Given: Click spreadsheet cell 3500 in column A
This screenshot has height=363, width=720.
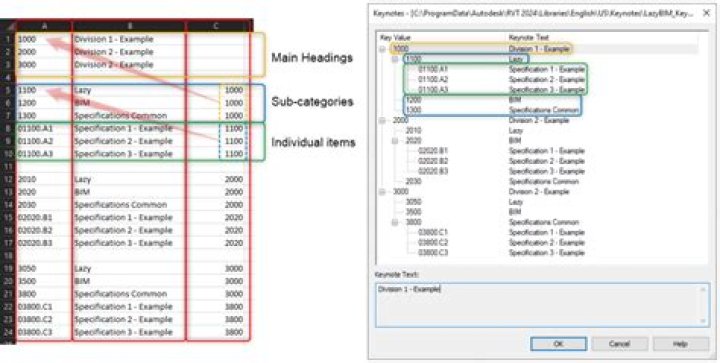Looking at the screenshot, I should click(x=44, y=281).
